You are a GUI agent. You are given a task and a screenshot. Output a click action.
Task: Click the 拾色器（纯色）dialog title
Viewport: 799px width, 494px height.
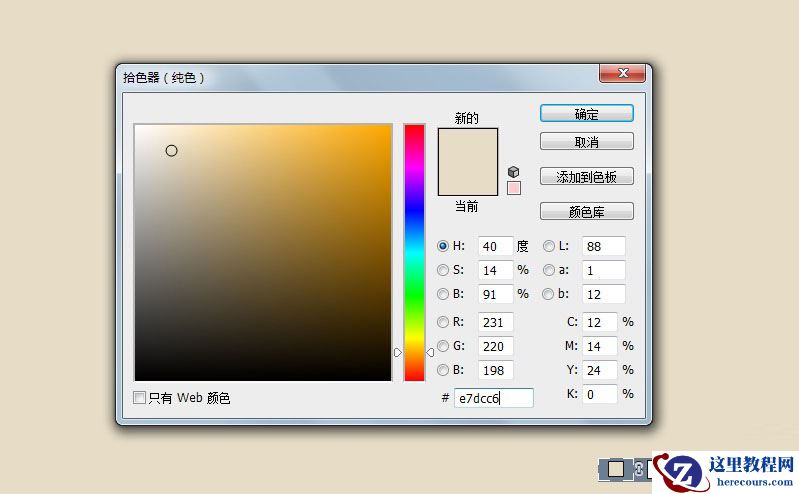[164, 77]
